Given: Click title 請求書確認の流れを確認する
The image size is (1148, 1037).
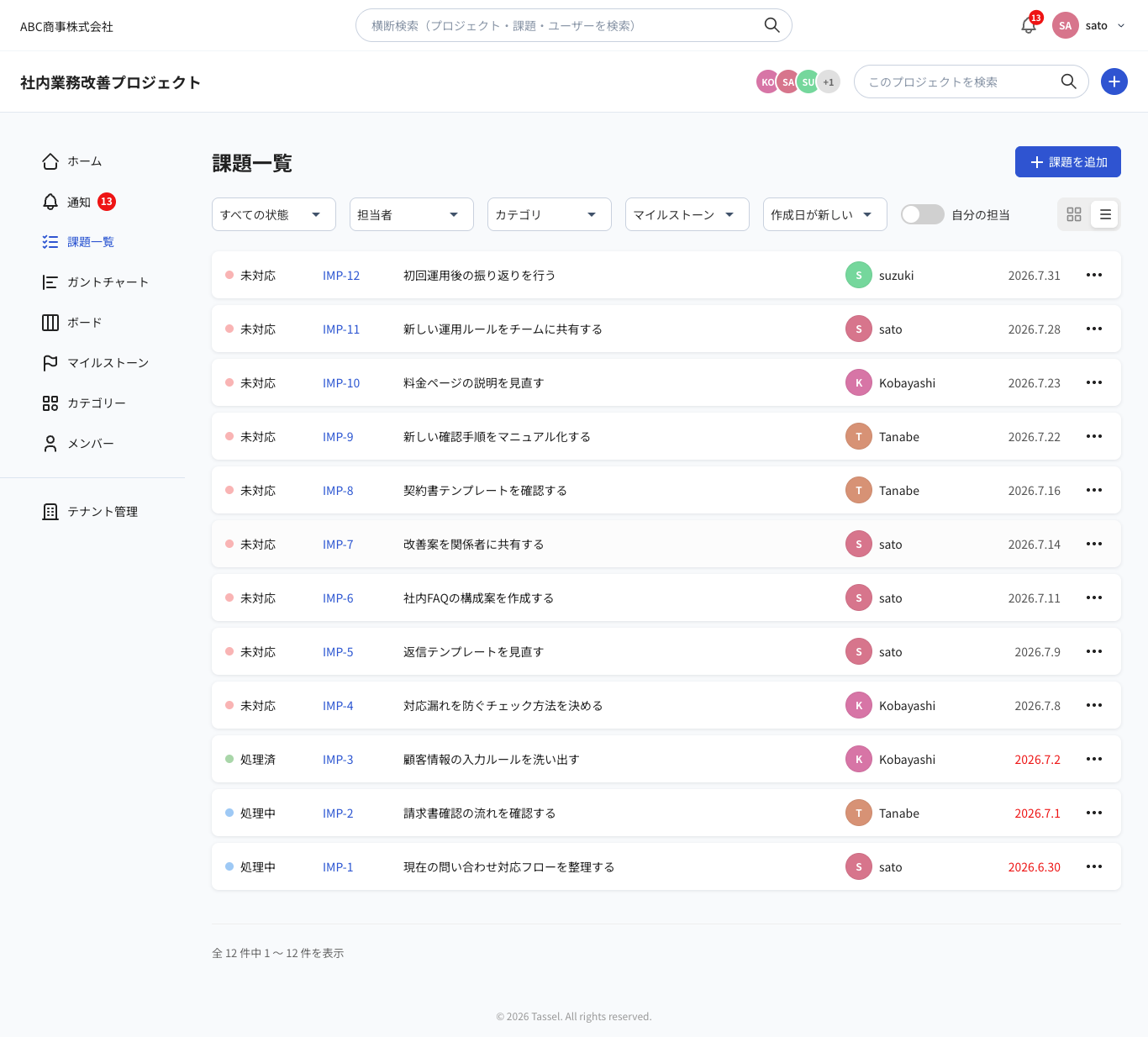Looking at the screenshot, I should (479, 813).
